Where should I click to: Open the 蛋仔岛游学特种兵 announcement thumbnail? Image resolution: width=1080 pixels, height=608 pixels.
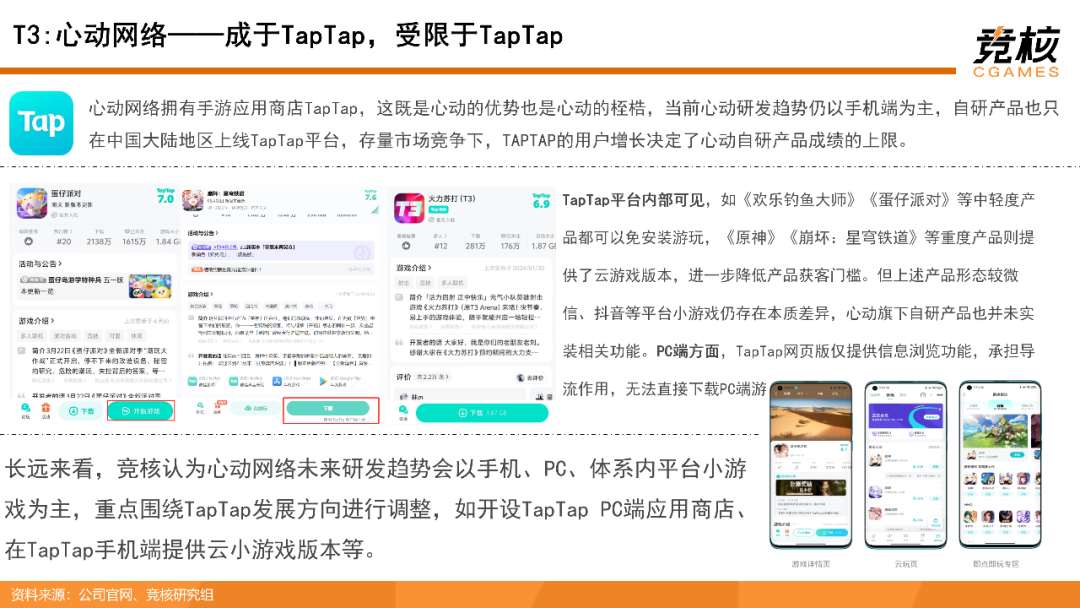[149, 285]
